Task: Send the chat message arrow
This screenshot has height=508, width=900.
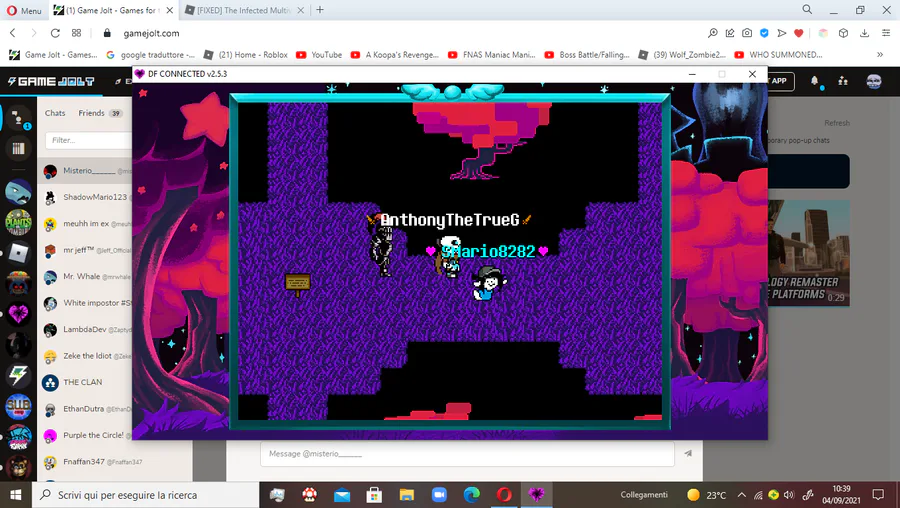Action: point(688,453)
